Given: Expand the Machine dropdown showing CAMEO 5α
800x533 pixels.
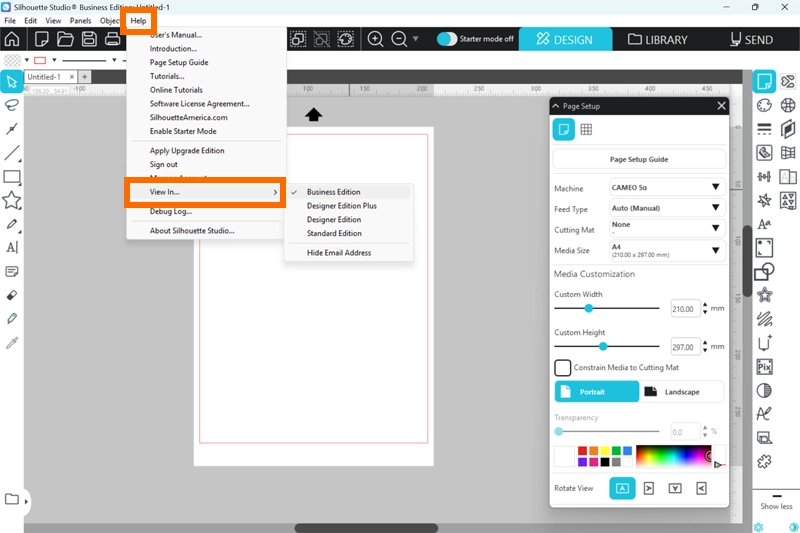Looking at the screenshot, I should 667,187.
